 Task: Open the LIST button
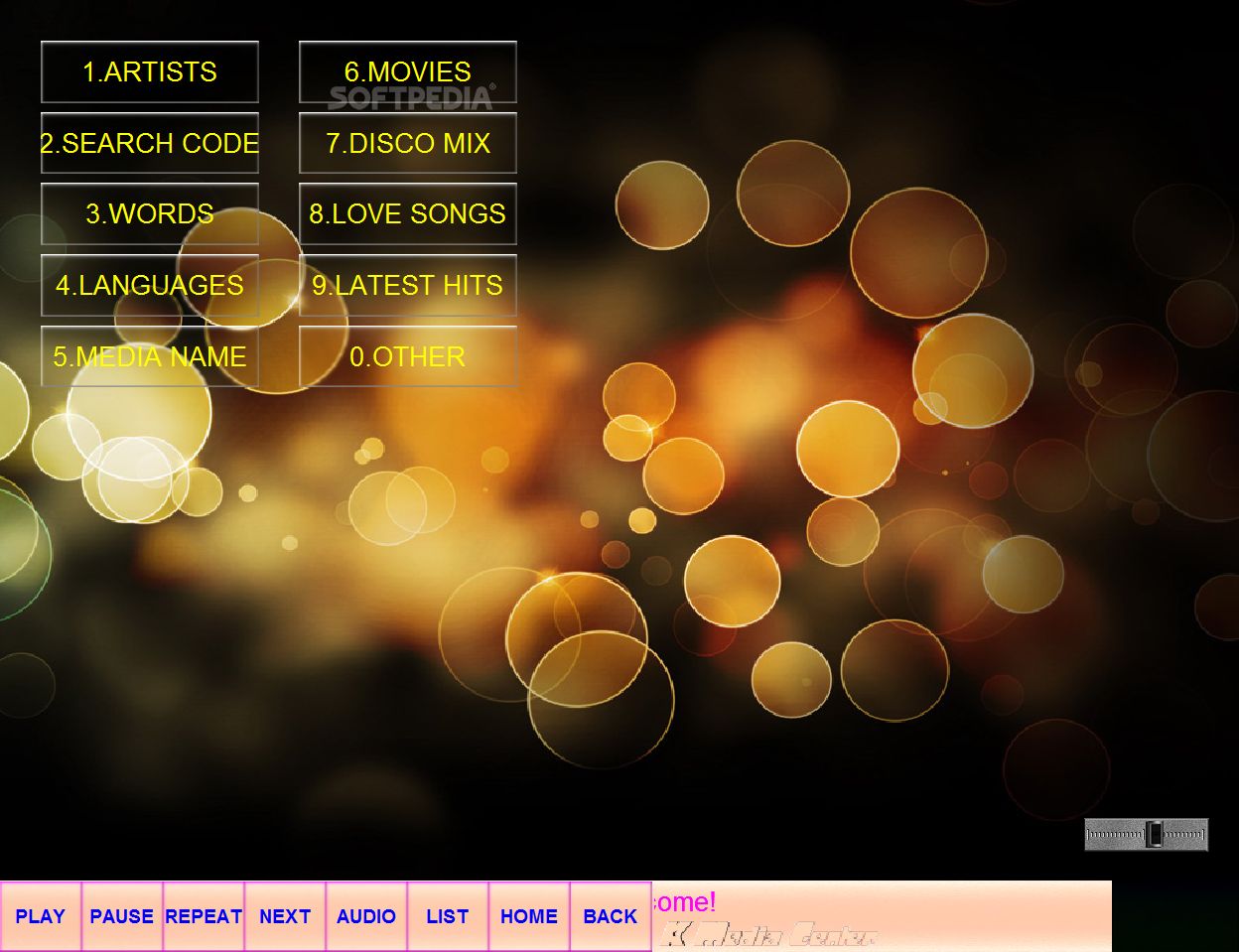[448, 916]
